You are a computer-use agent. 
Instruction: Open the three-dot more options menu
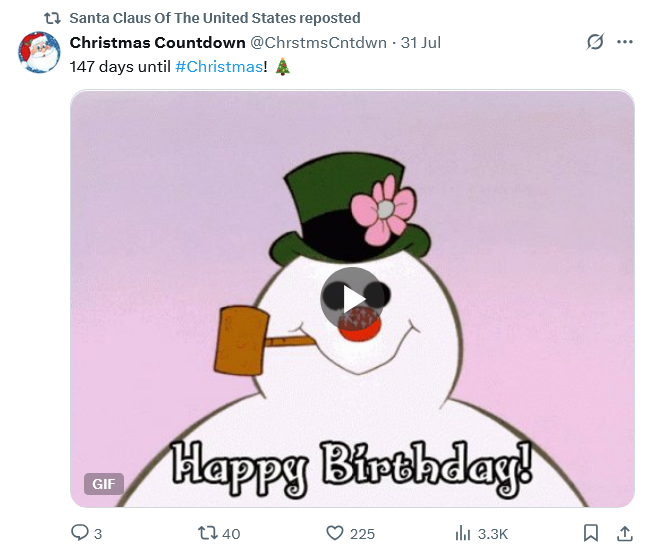[x=625, y=42]
